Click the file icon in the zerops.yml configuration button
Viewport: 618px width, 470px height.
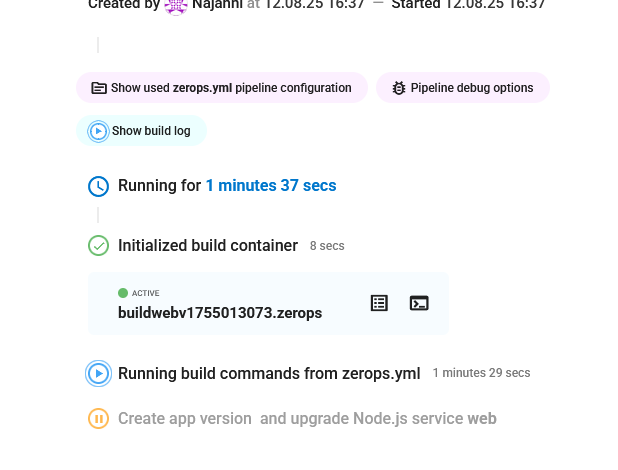[x=99, y=88]
